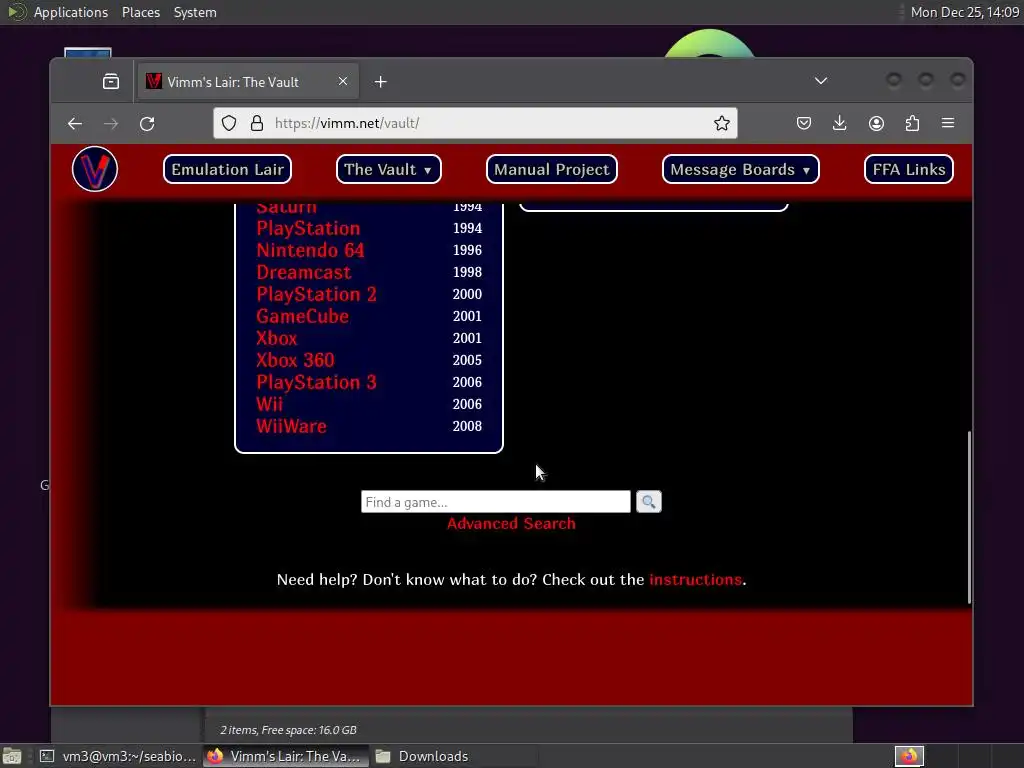Open the Emulation Lair page
This screenshot has width=1024, height=768.
click(227, 169)
